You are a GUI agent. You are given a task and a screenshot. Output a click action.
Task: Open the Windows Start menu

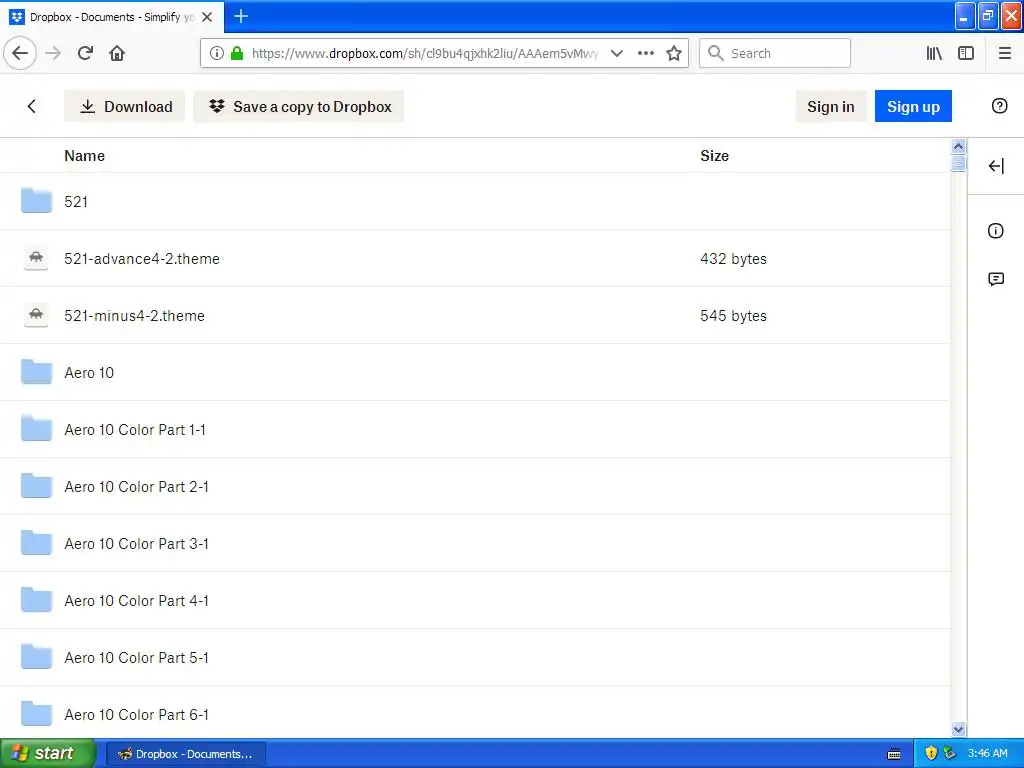coord(48,753)
